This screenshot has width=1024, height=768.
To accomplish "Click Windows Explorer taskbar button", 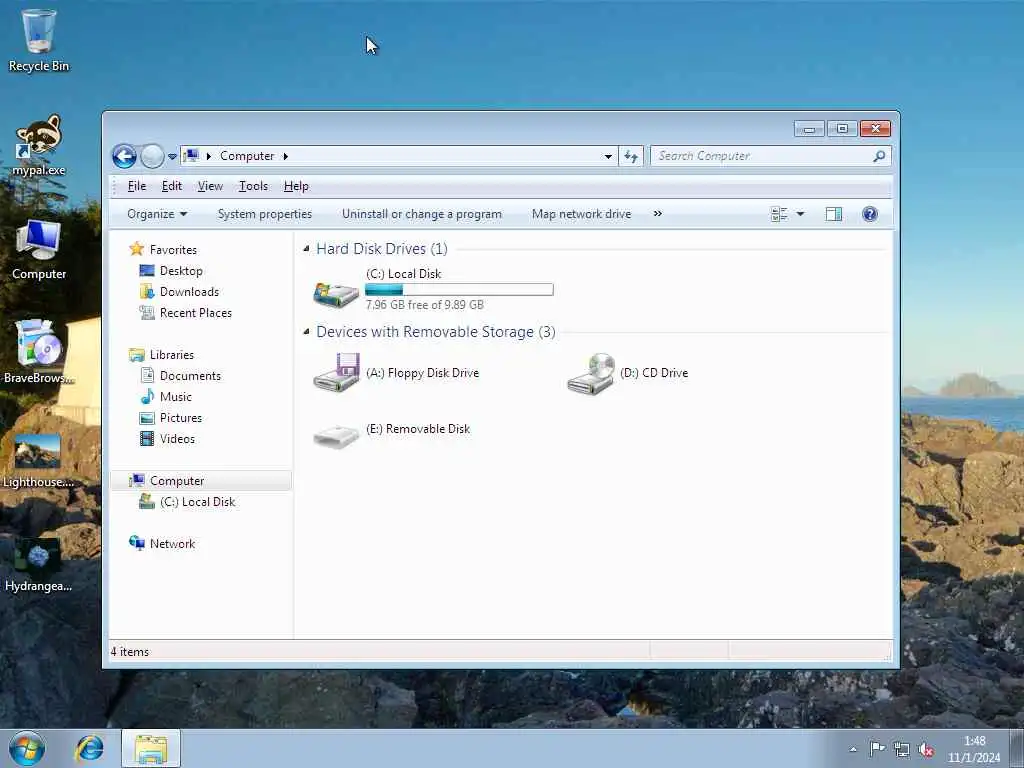I will pos(151,748).
